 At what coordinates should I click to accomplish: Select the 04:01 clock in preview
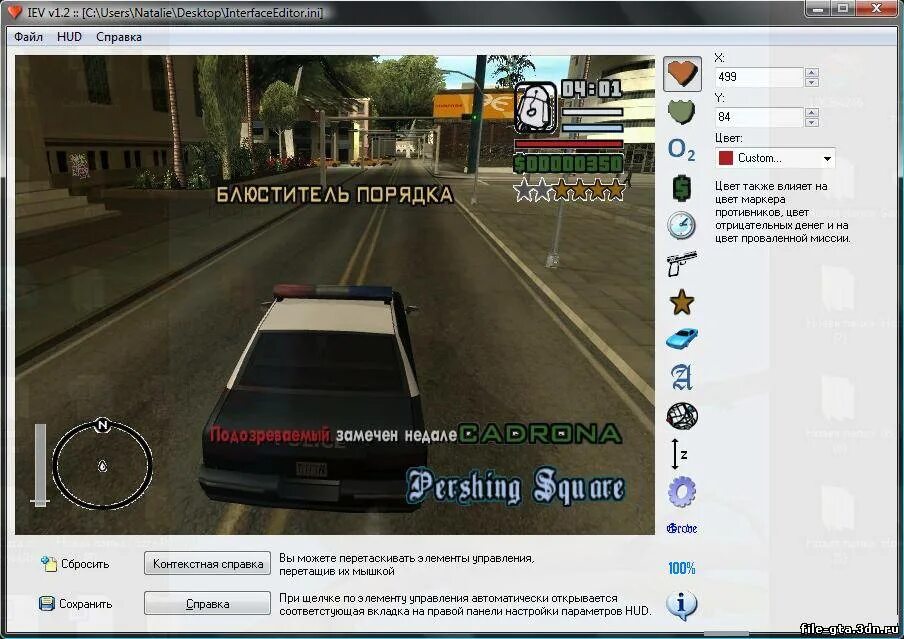point(592,89)
